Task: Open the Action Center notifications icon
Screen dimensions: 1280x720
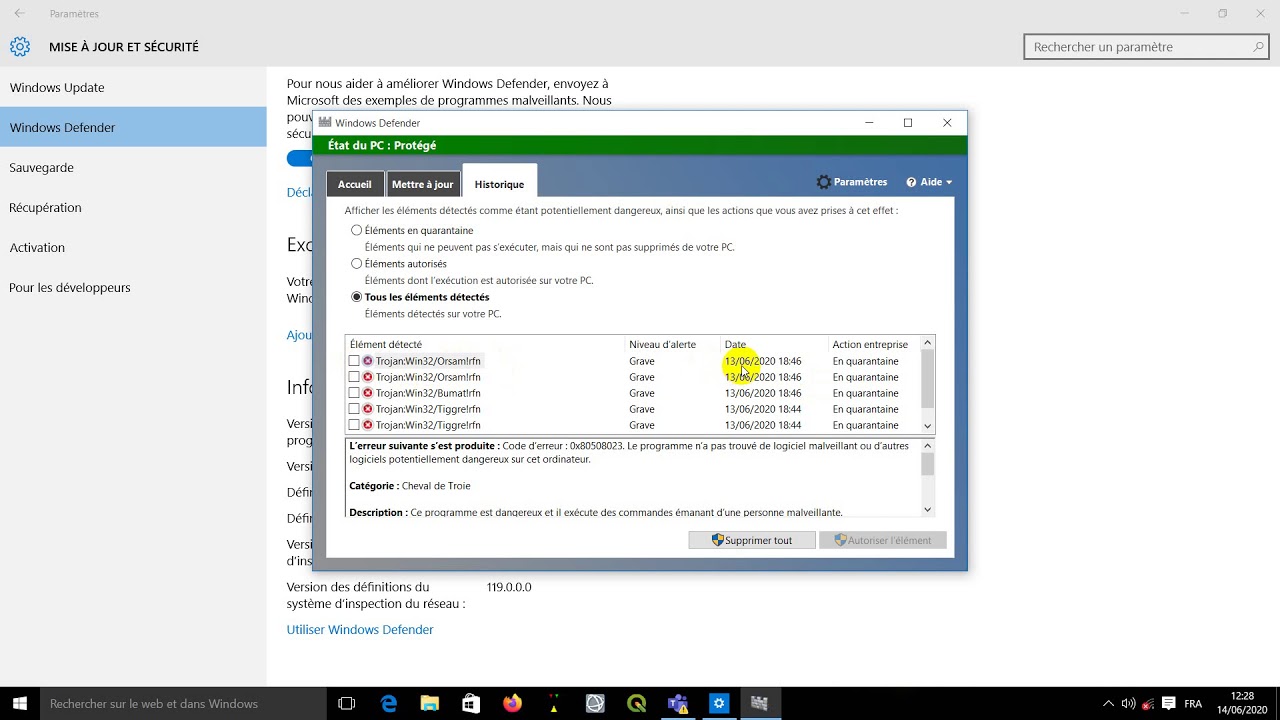Action: pyautogui.click(x=1168, y=704)
